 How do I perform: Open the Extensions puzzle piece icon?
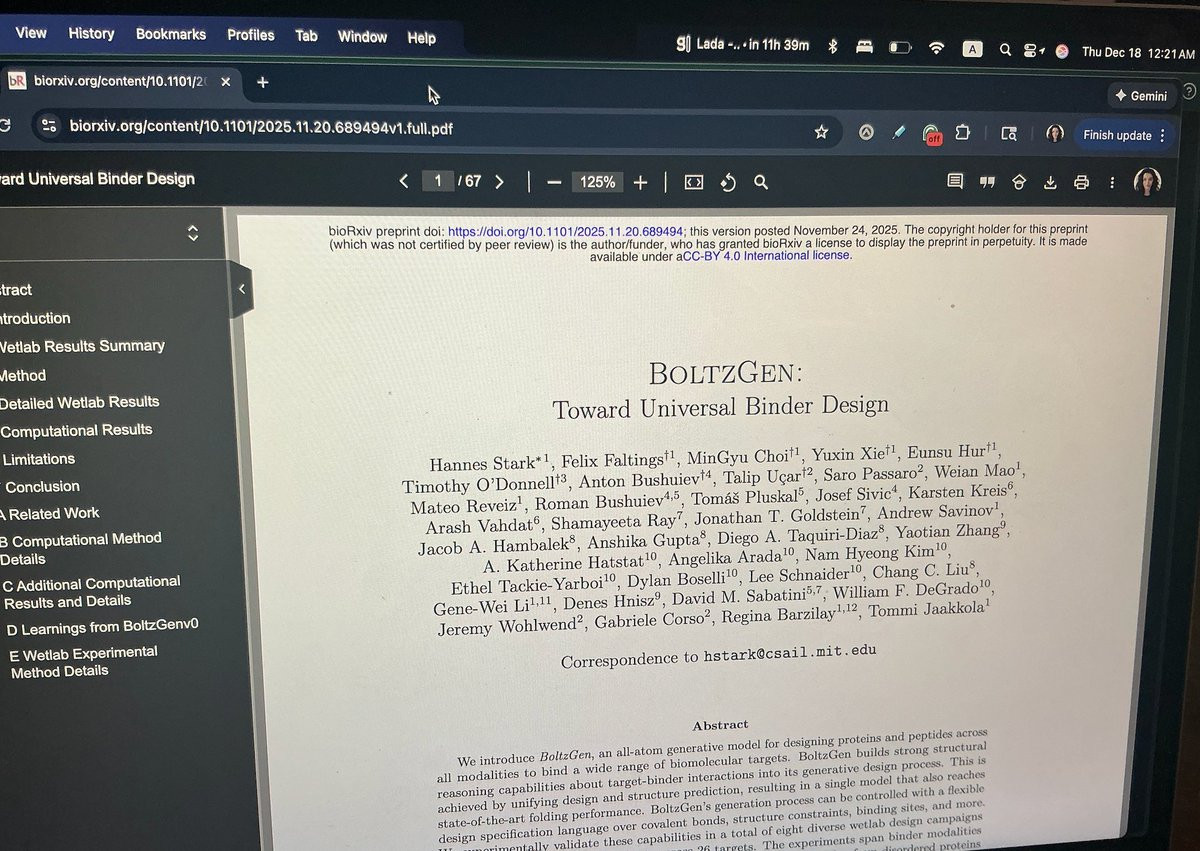pos(963,132)
